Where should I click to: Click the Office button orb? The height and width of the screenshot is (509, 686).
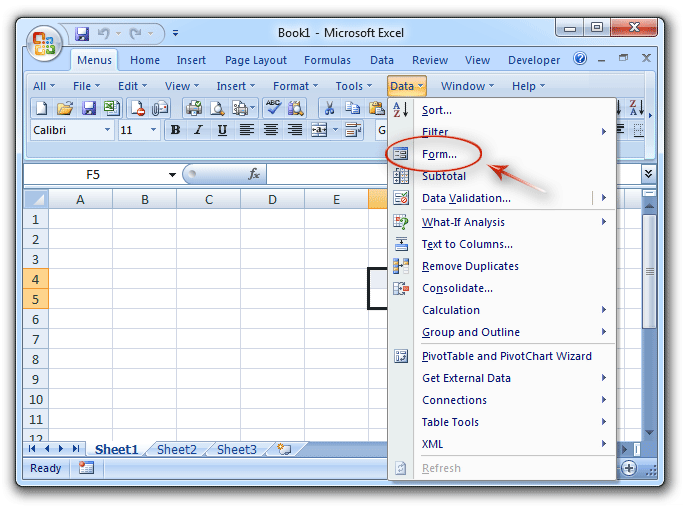click(45, 43)
